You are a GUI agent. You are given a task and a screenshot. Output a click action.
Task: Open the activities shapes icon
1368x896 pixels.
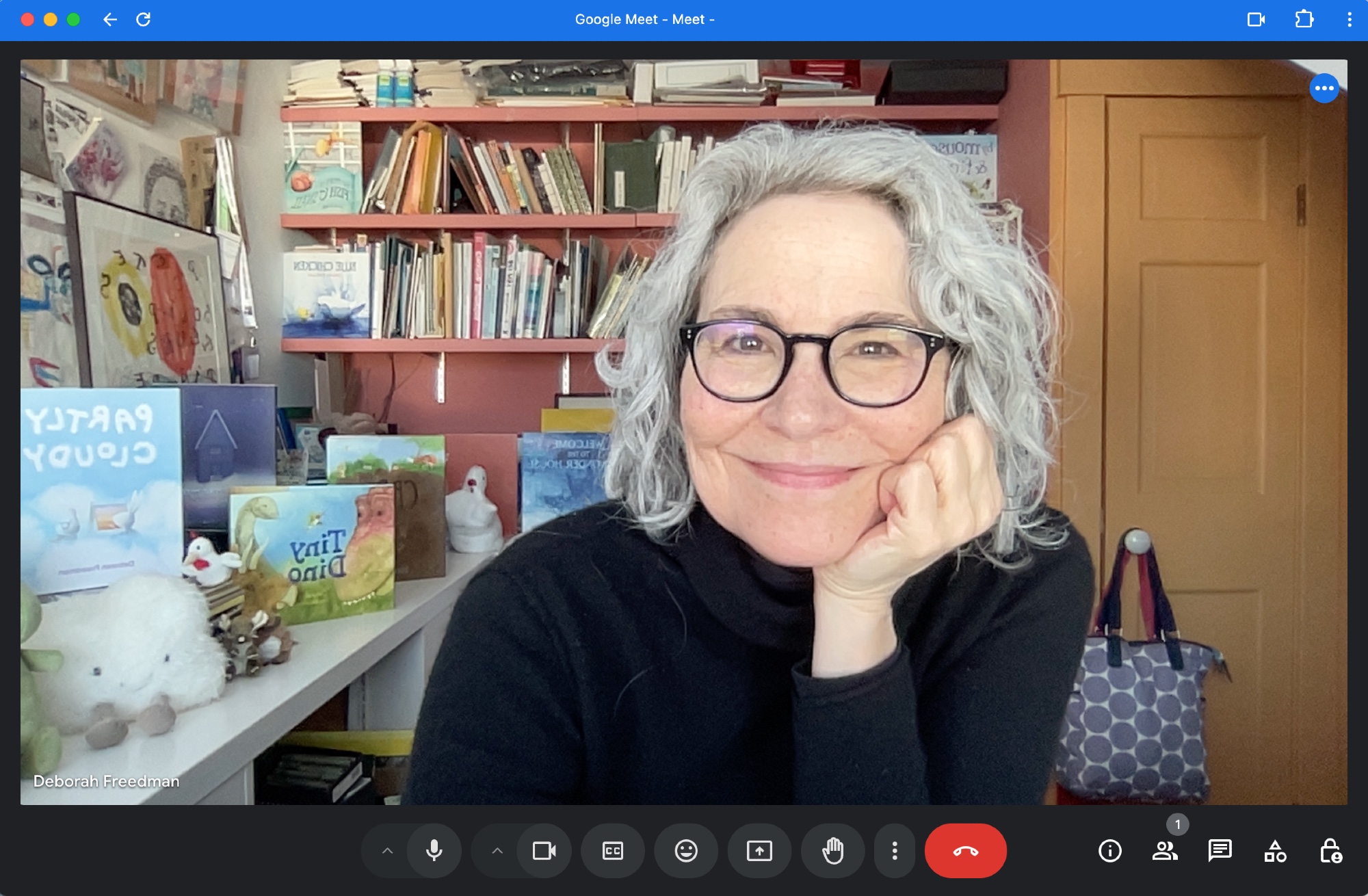1275,851
